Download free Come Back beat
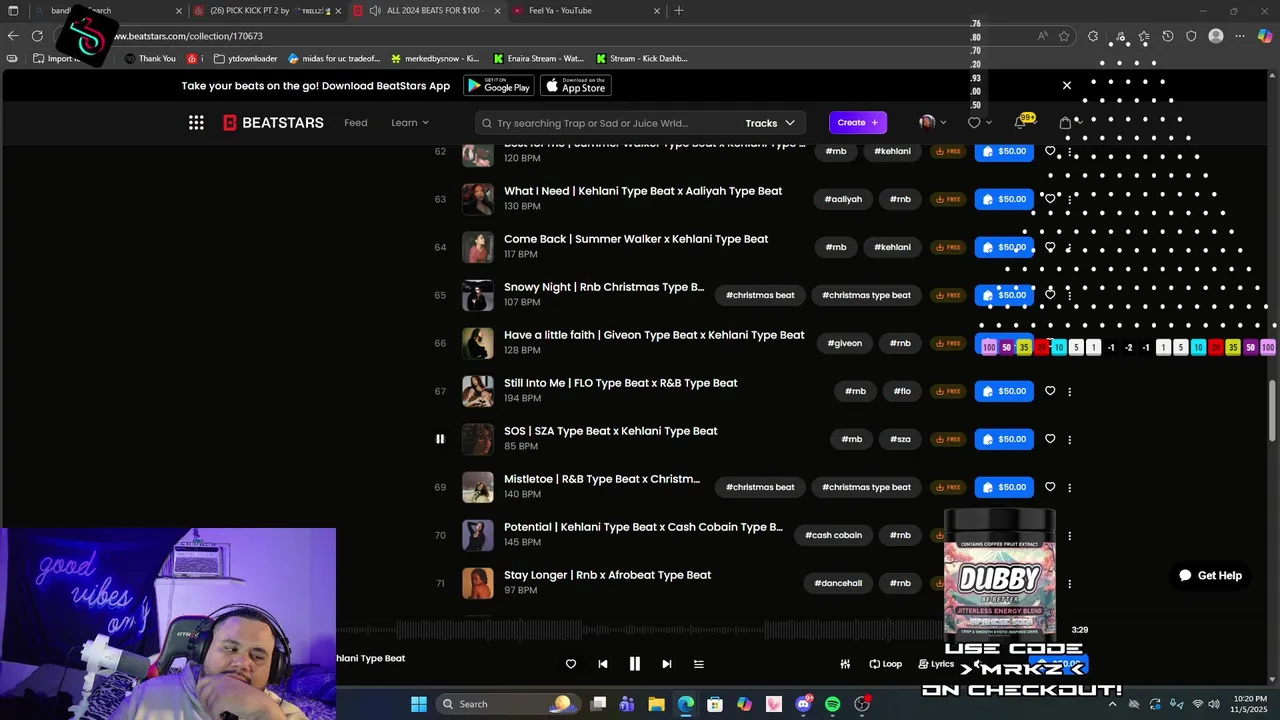 (947, 247)
